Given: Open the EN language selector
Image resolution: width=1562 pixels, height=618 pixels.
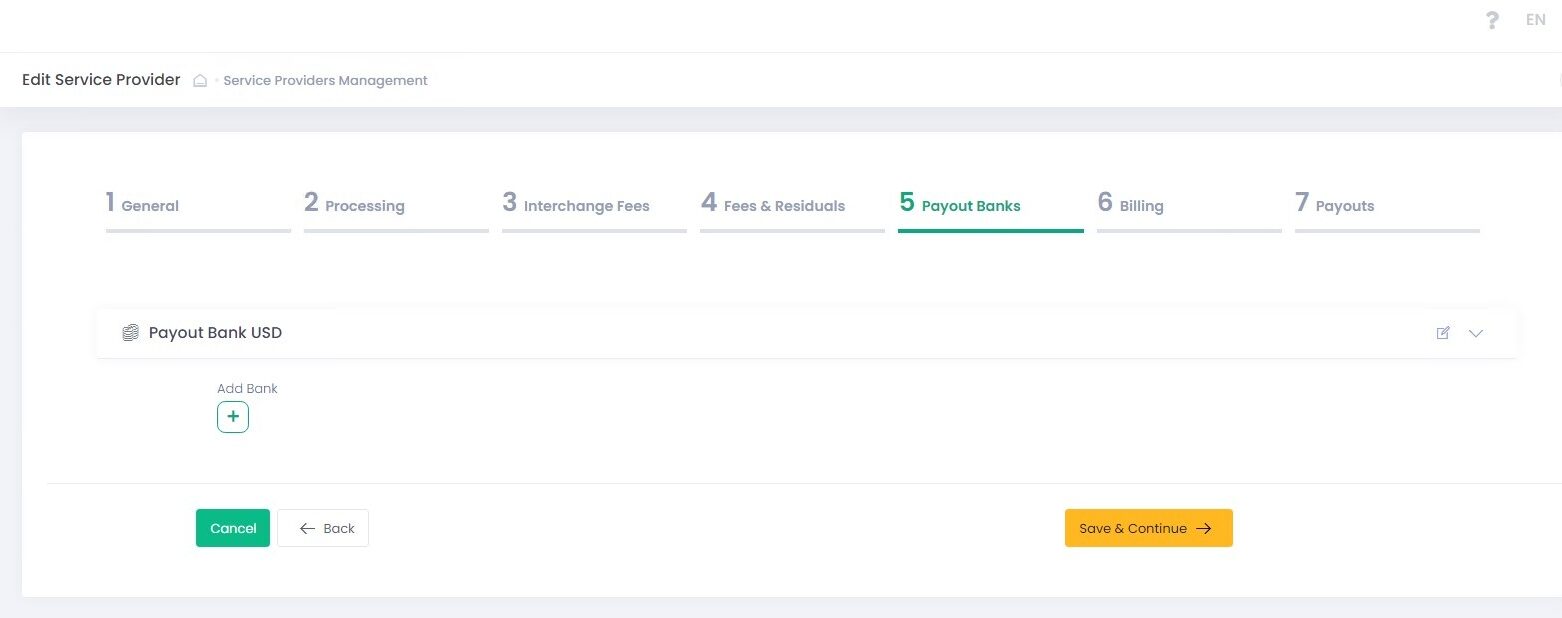Looking at the screenshot, I should pyautogui.click(x=1535, y=20).
